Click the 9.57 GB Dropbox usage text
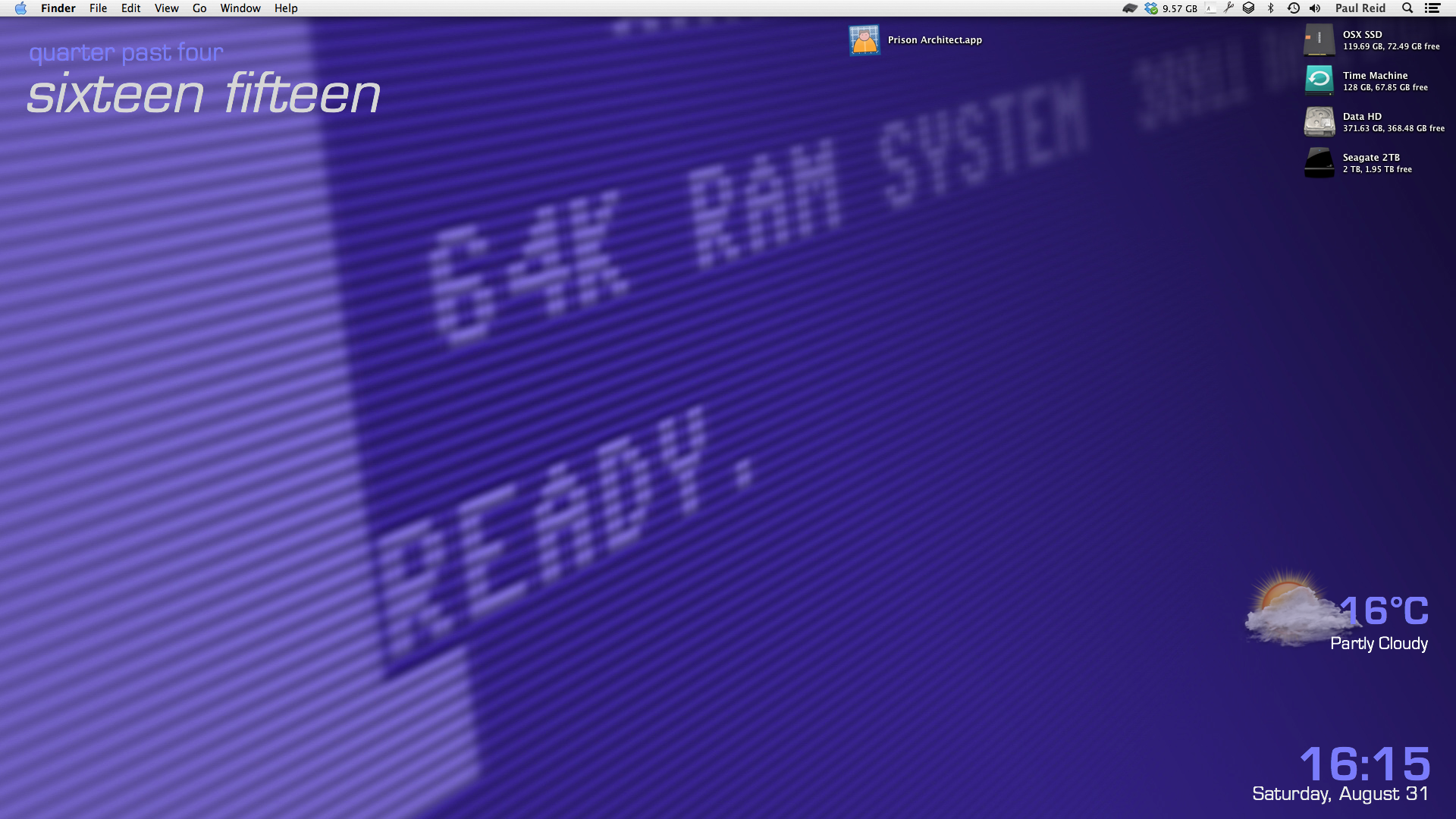Screen dimensions: 1456x819 point(1180,8)
